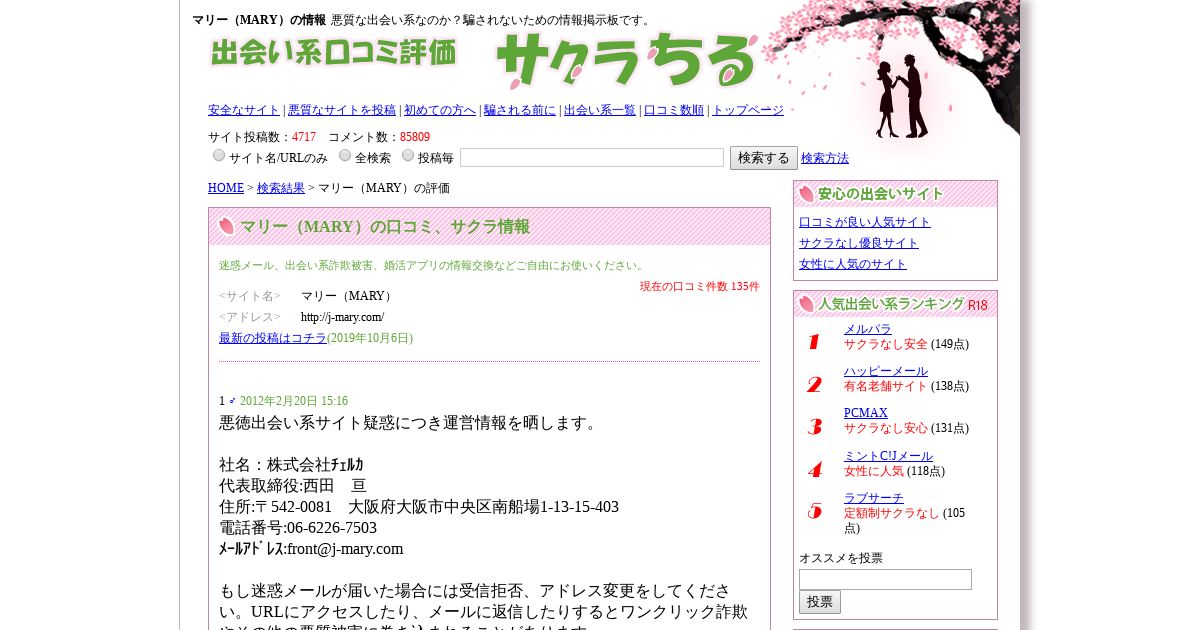The image size is (1200, 630).
Task: Open 悪質なサイトを投稿 menu link
Action: [x=342, y=110]
